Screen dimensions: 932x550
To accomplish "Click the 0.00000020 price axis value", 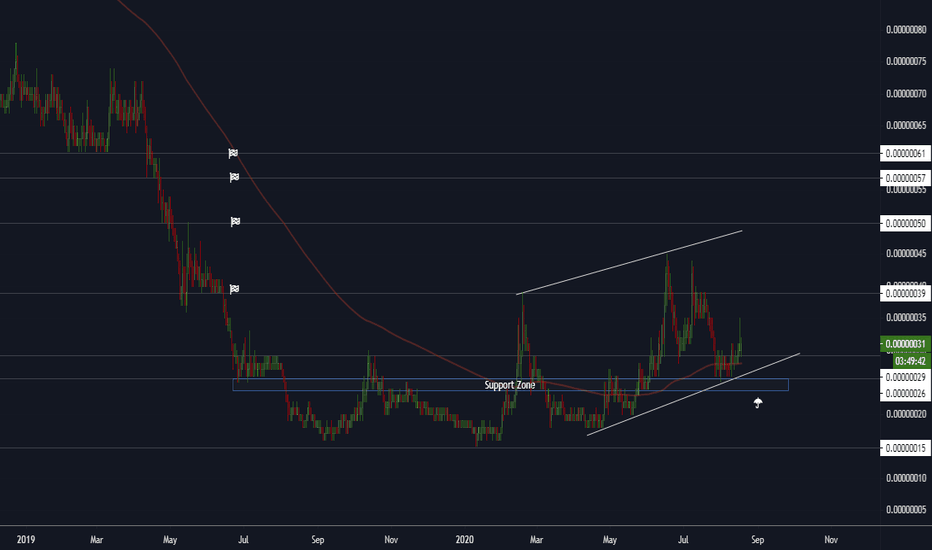I will (906, 414).
